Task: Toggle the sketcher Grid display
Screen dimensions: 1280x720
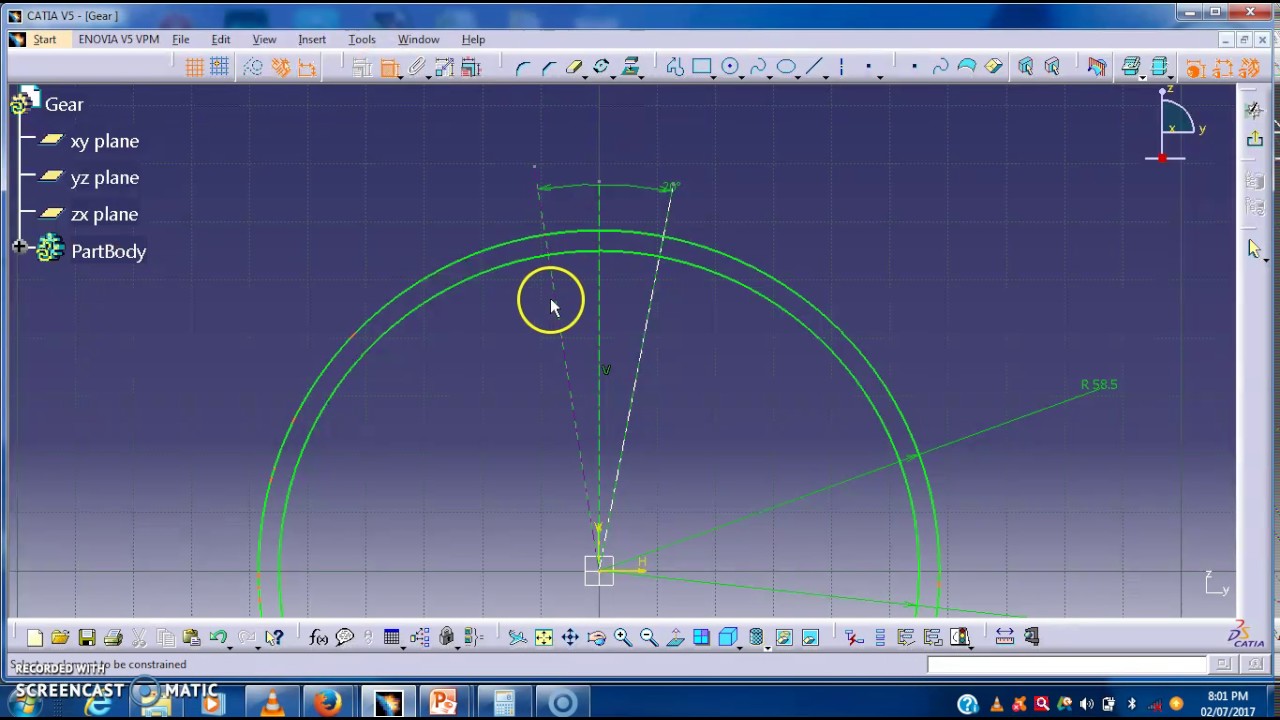Action: [x=195, y=67]
